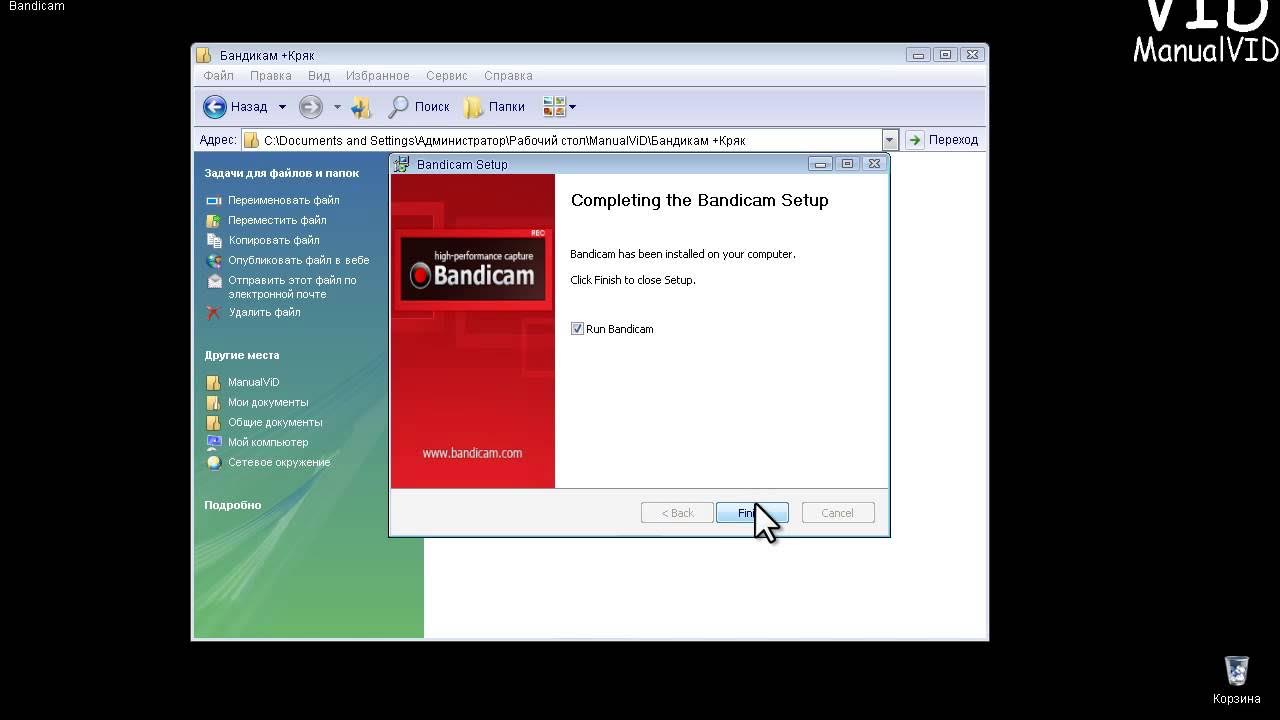Click the Bandicam Setup title bar icon

click(x=402, y=164)
